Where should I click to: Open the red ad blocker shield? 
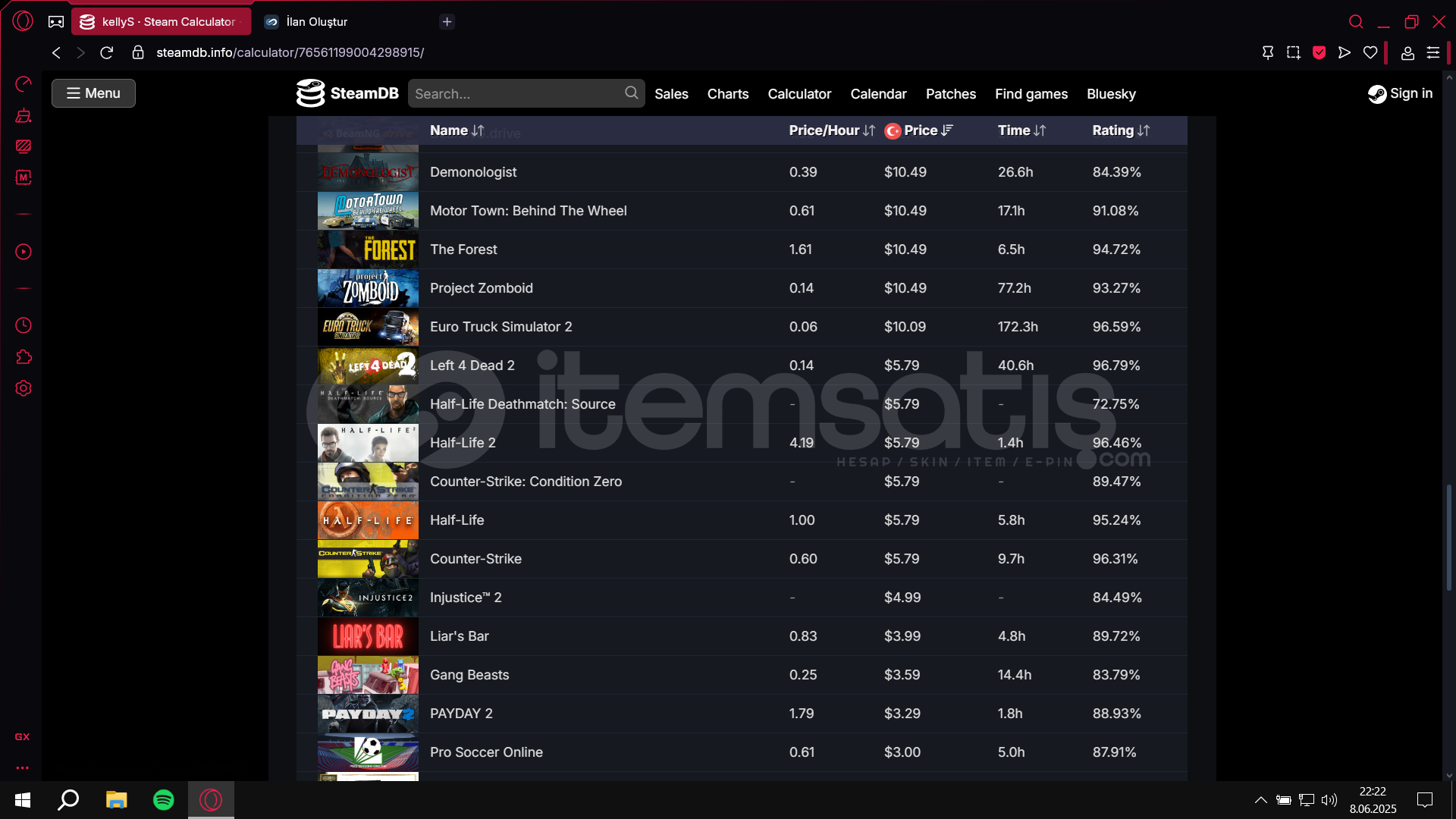[x=1319, y=52]
